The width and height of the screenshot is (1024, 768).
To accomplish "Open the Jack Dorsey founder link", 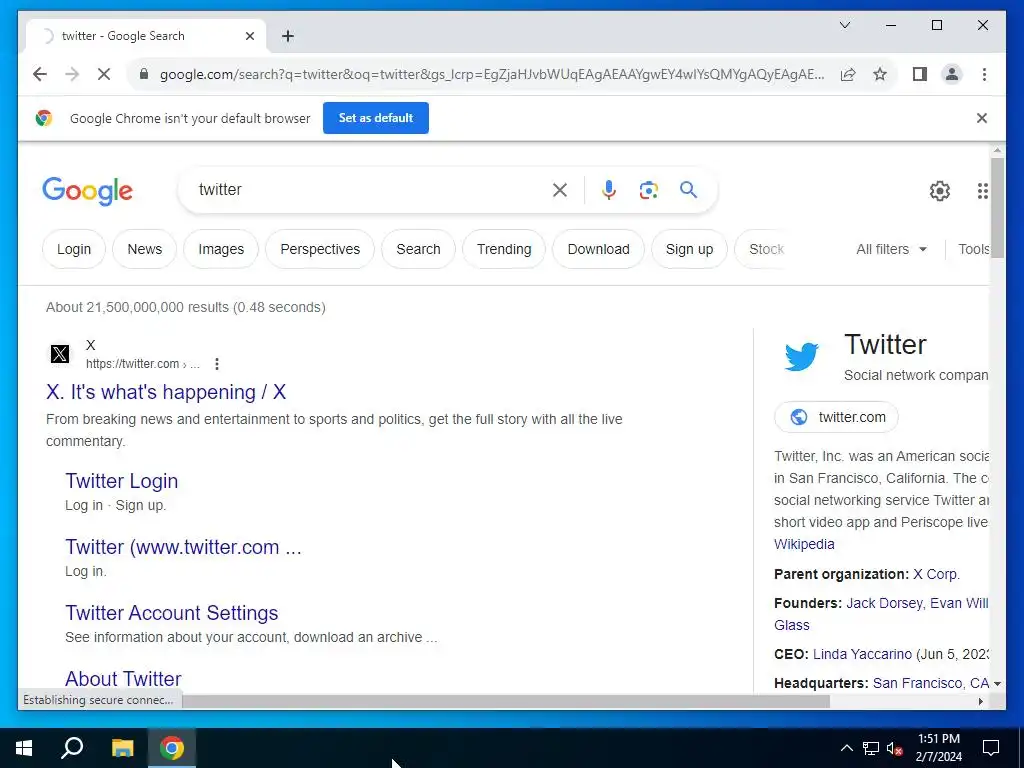I will [x=885, y=603].
